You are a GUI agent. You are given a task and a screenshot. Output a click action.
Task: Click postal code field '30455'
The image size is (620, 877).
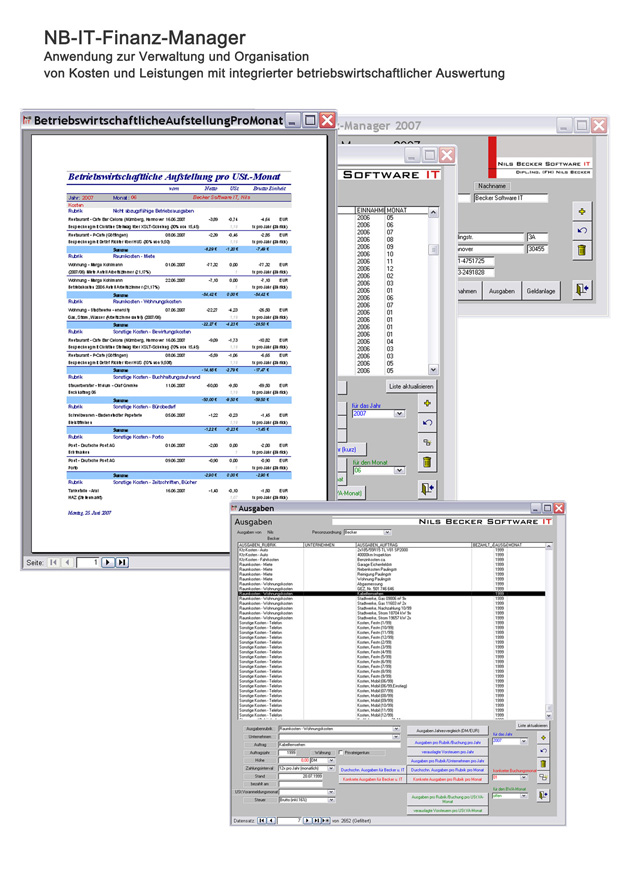(x=537, y=249)
